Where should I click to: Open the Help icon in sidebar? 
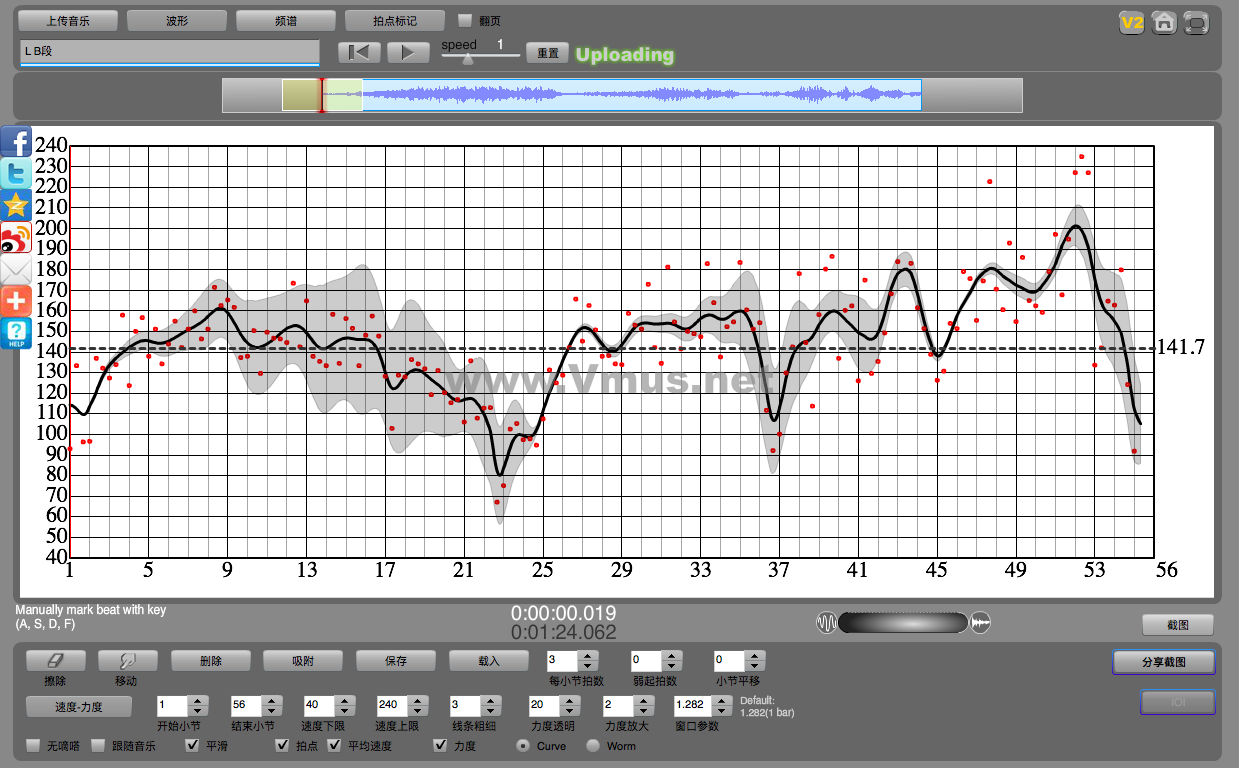point(16,333)
